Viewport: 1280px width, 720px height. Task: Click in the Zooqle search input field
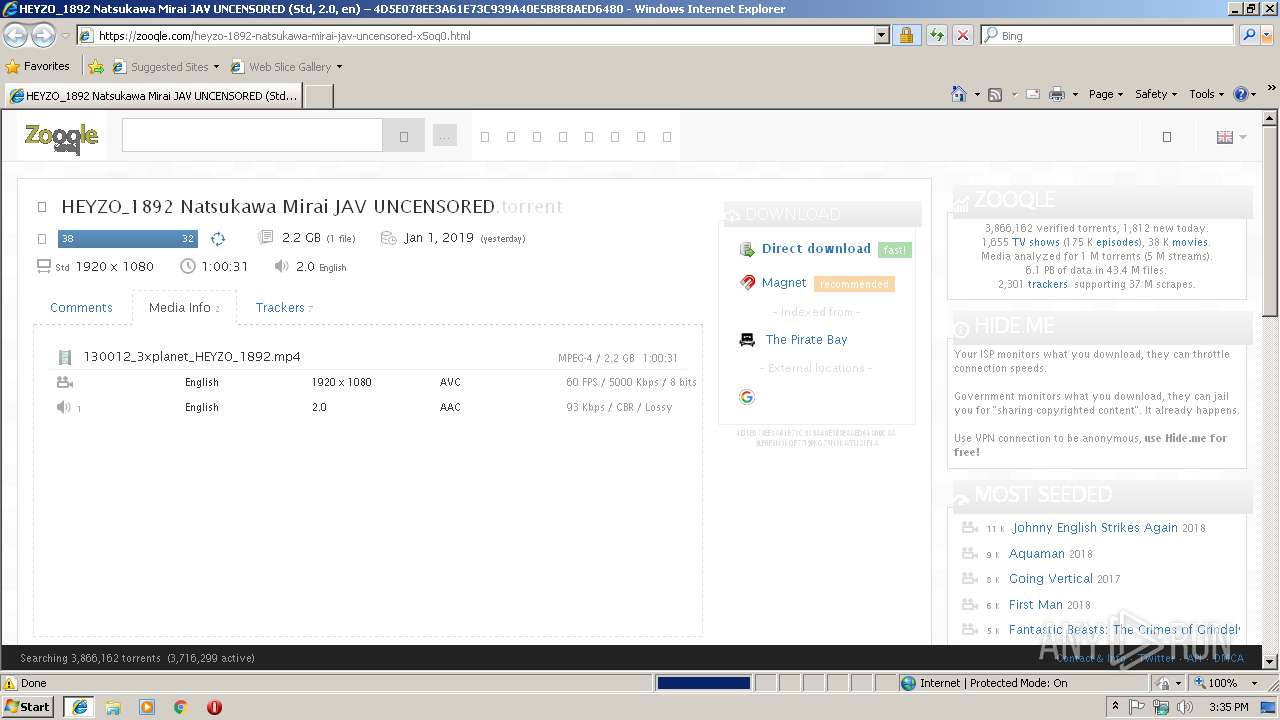click(252, 136)
